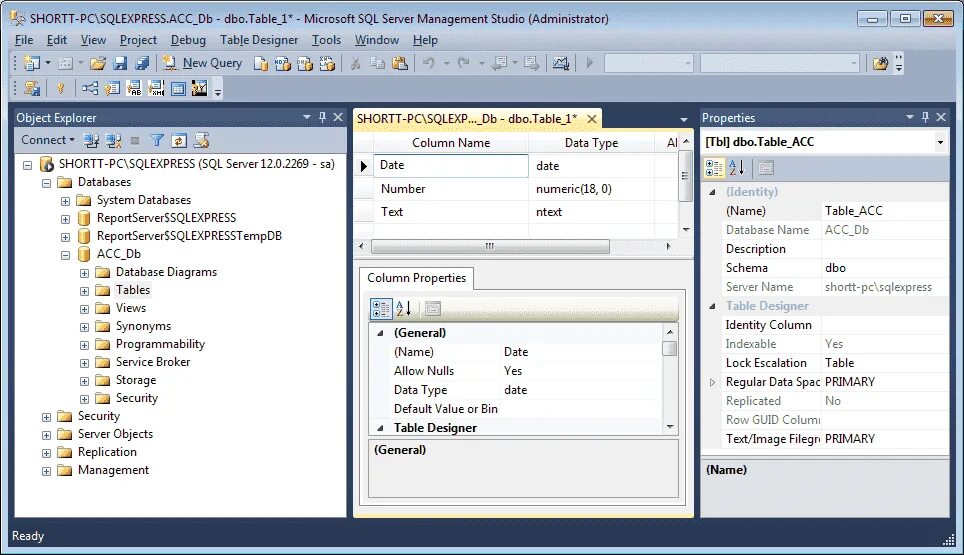Click the Analysis Services DMX Query icon
Viewport: 964px width, 555px height.
point(305,63)
